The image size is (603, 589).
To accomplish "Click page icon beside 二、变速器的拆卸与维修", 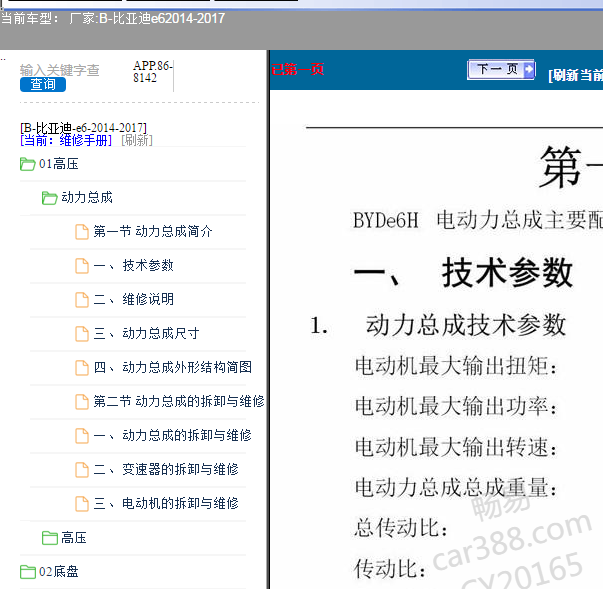I will coord(82,469).
